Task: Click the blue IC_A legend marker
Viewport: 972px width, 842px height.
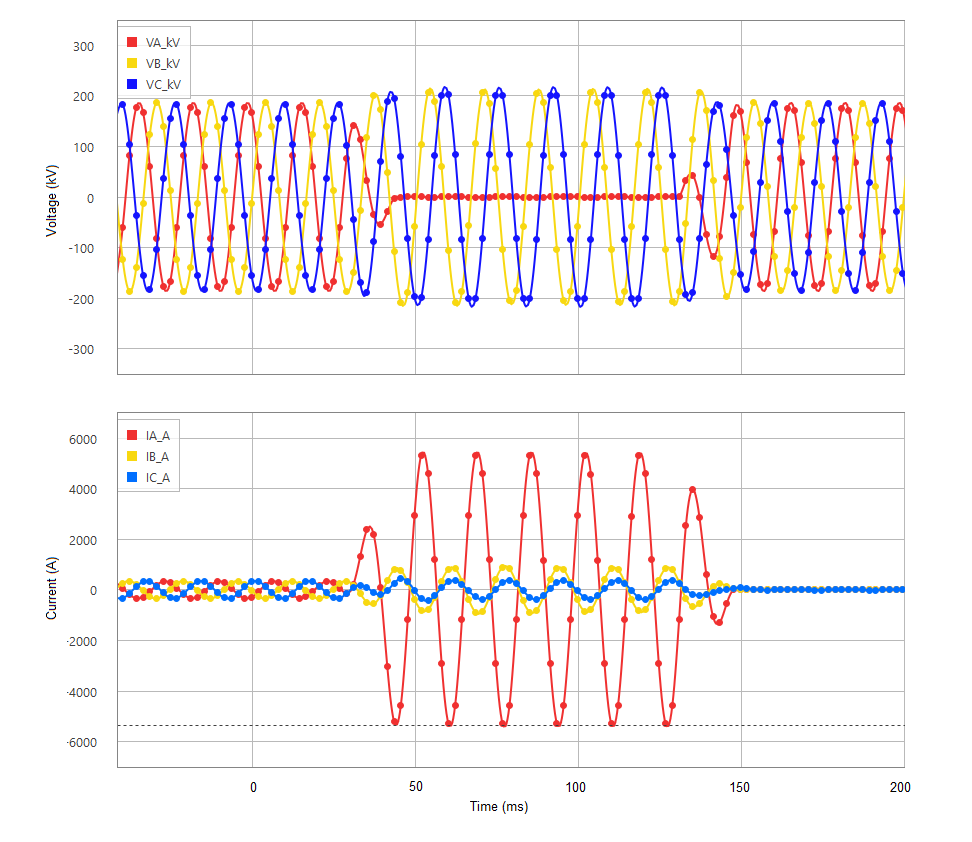Action: click(x=131, y=478)
